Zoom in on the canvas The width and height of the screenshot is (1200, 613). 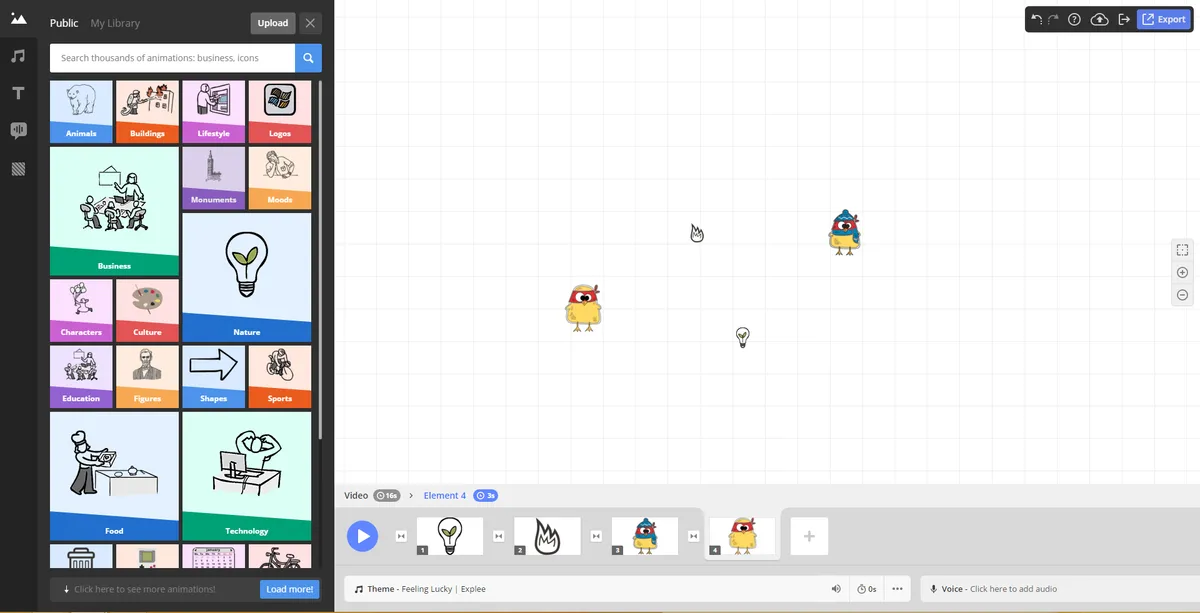tap(1182, 273)
